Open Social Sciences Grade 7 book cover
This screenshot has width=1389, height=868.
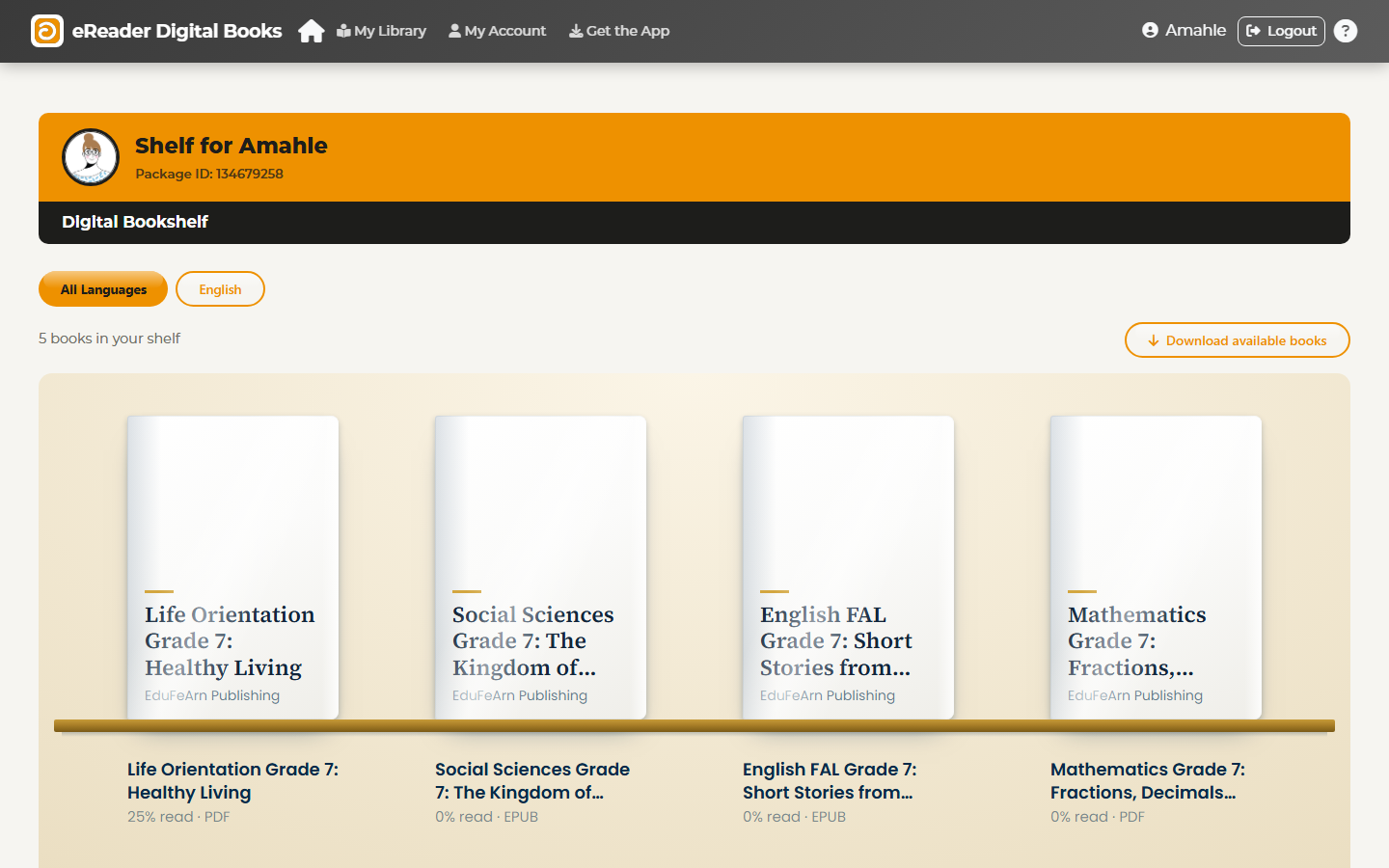540,567
